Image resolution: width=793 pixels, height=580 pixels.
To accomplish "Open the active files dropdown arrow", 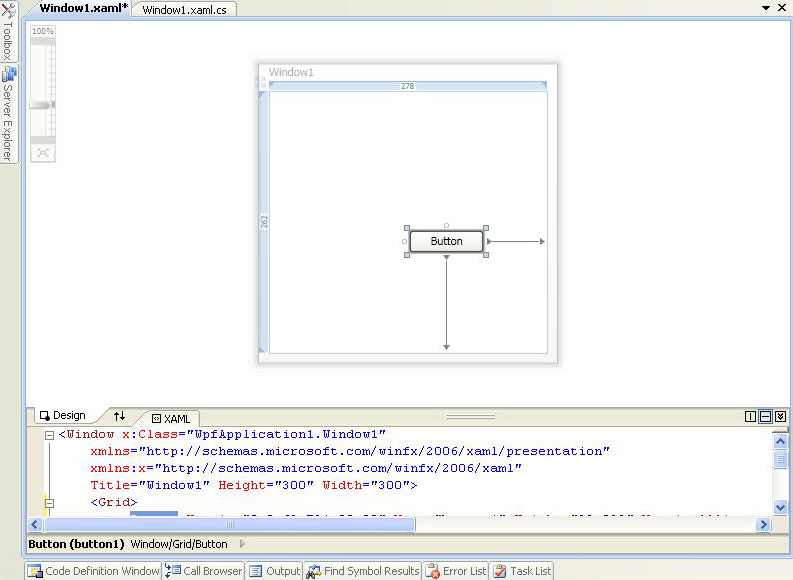I will tap(766, 8).
